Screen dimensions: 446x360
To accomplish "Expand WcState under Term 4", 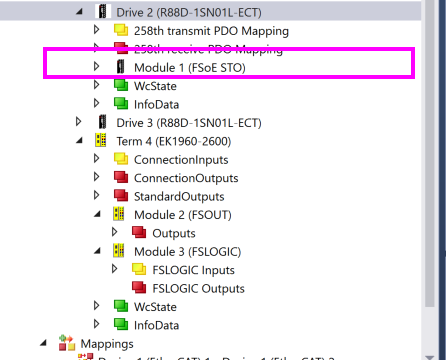I will 97,305.
